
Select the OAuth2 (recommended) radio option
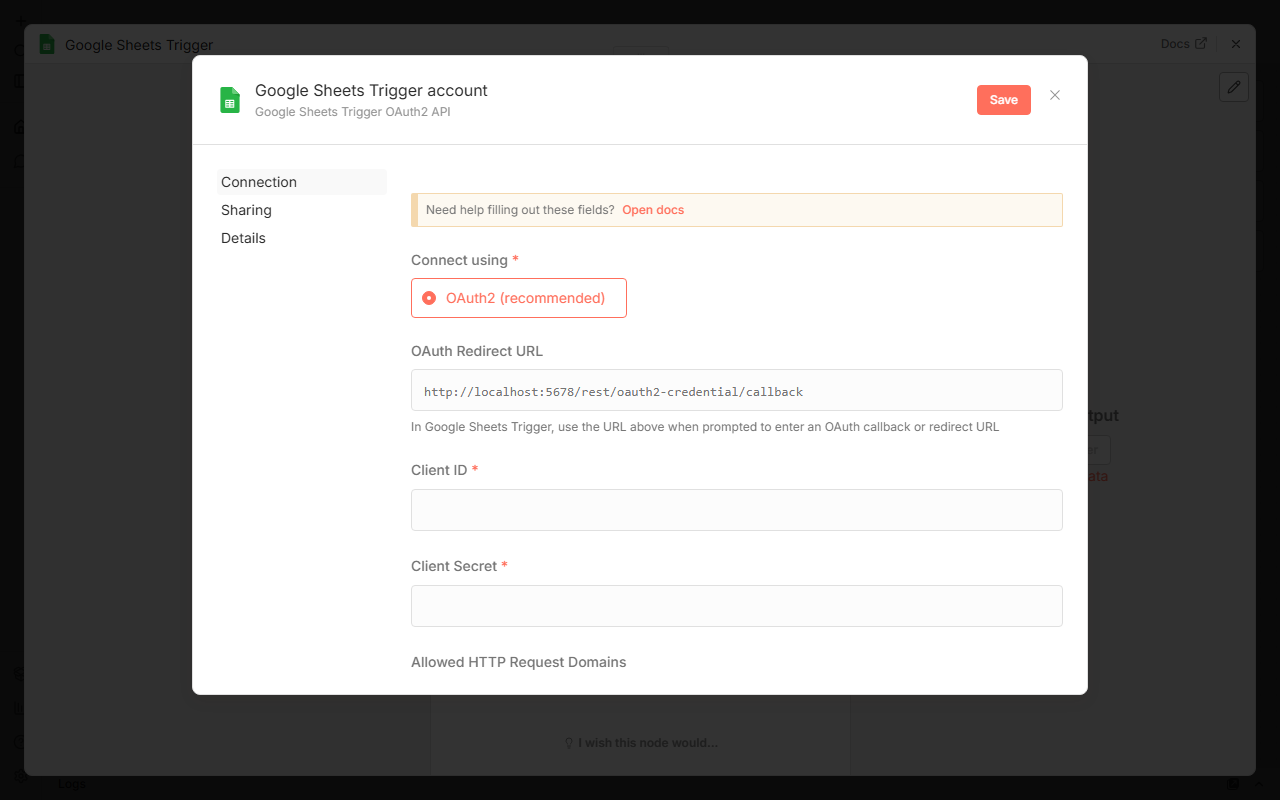[519, 298]
